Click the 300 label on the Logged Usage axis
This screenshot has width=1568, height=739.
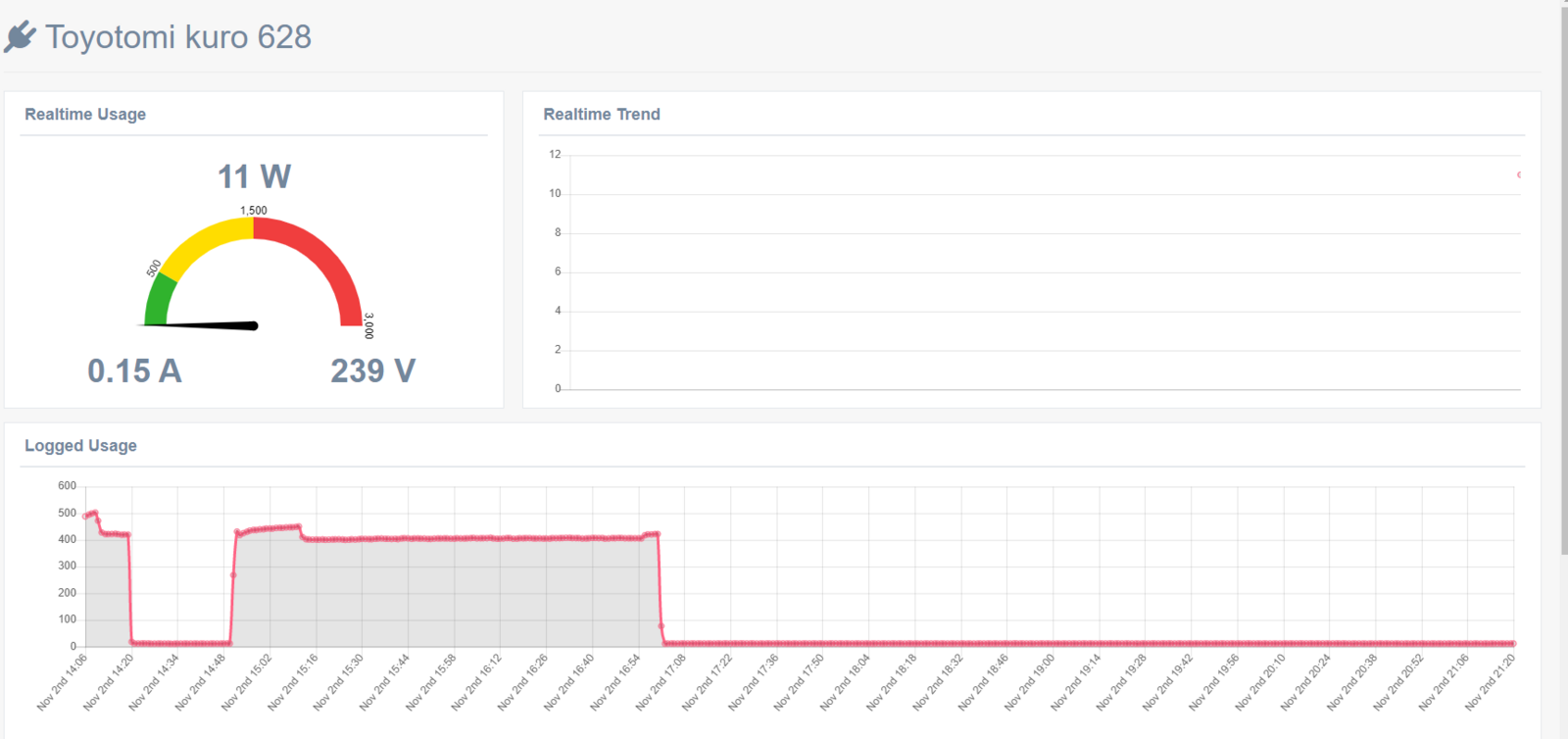[67, 566]
